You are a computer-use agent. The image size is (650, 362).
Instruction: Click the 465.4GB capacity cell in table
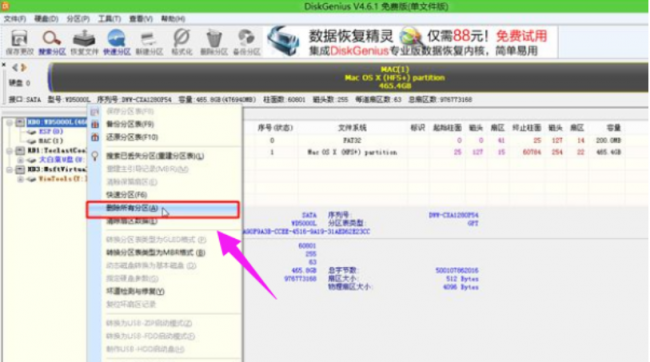[x=609, y=152]
